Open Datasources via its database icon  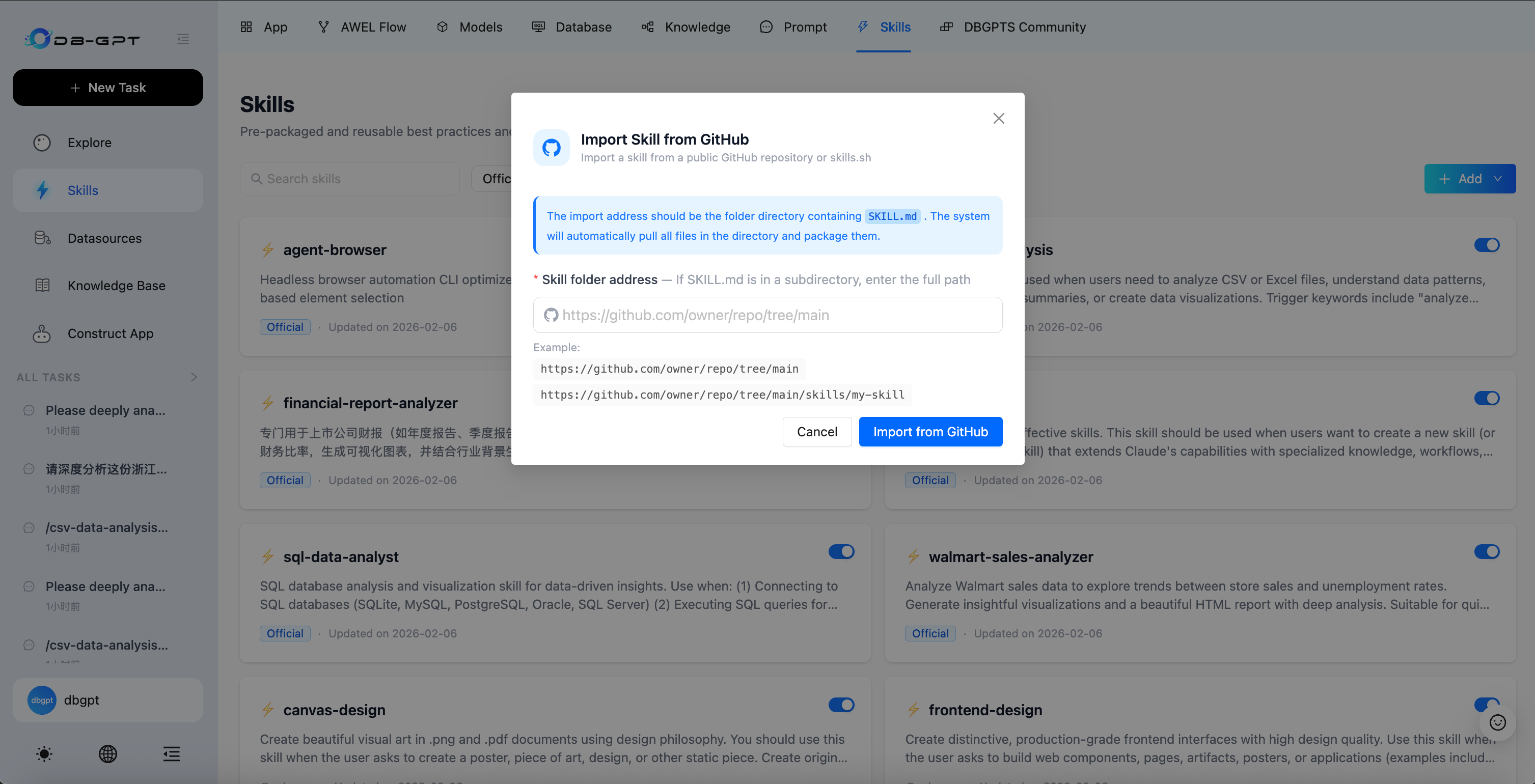pos(42,238)
